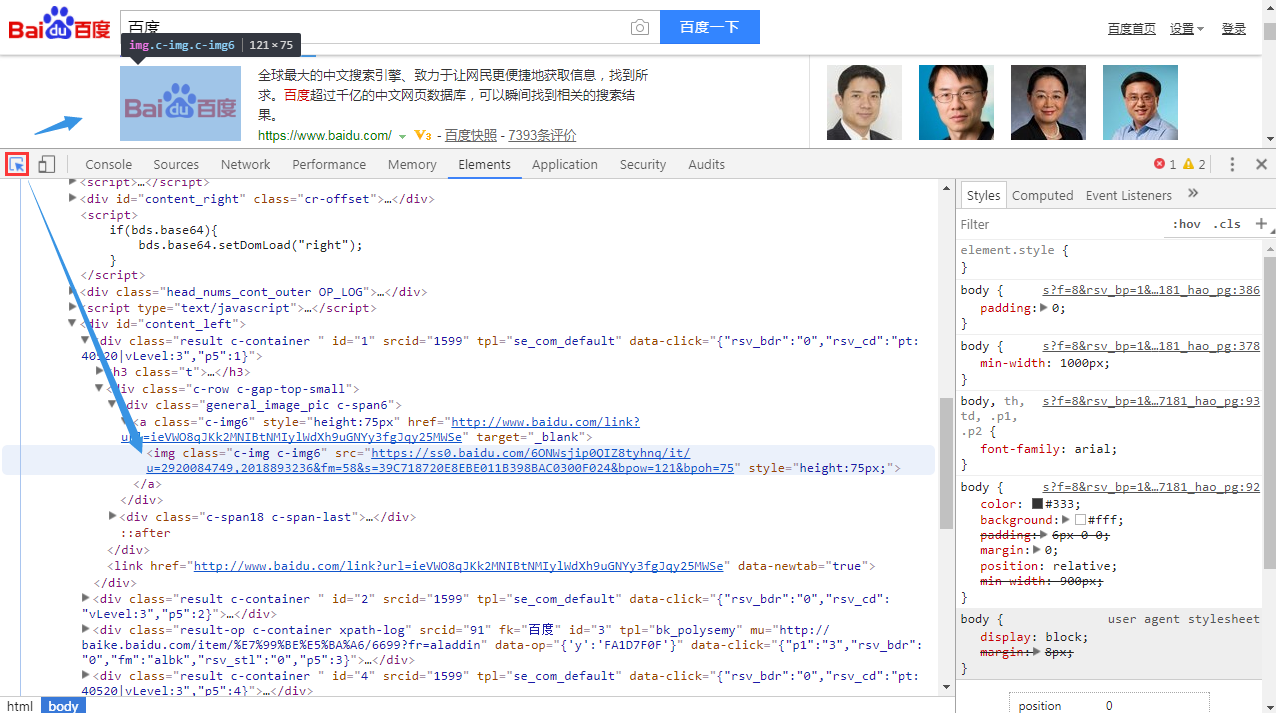Collapse the general_image_pic c-span6 div
Screen dimensions: 1276x713
112,405
